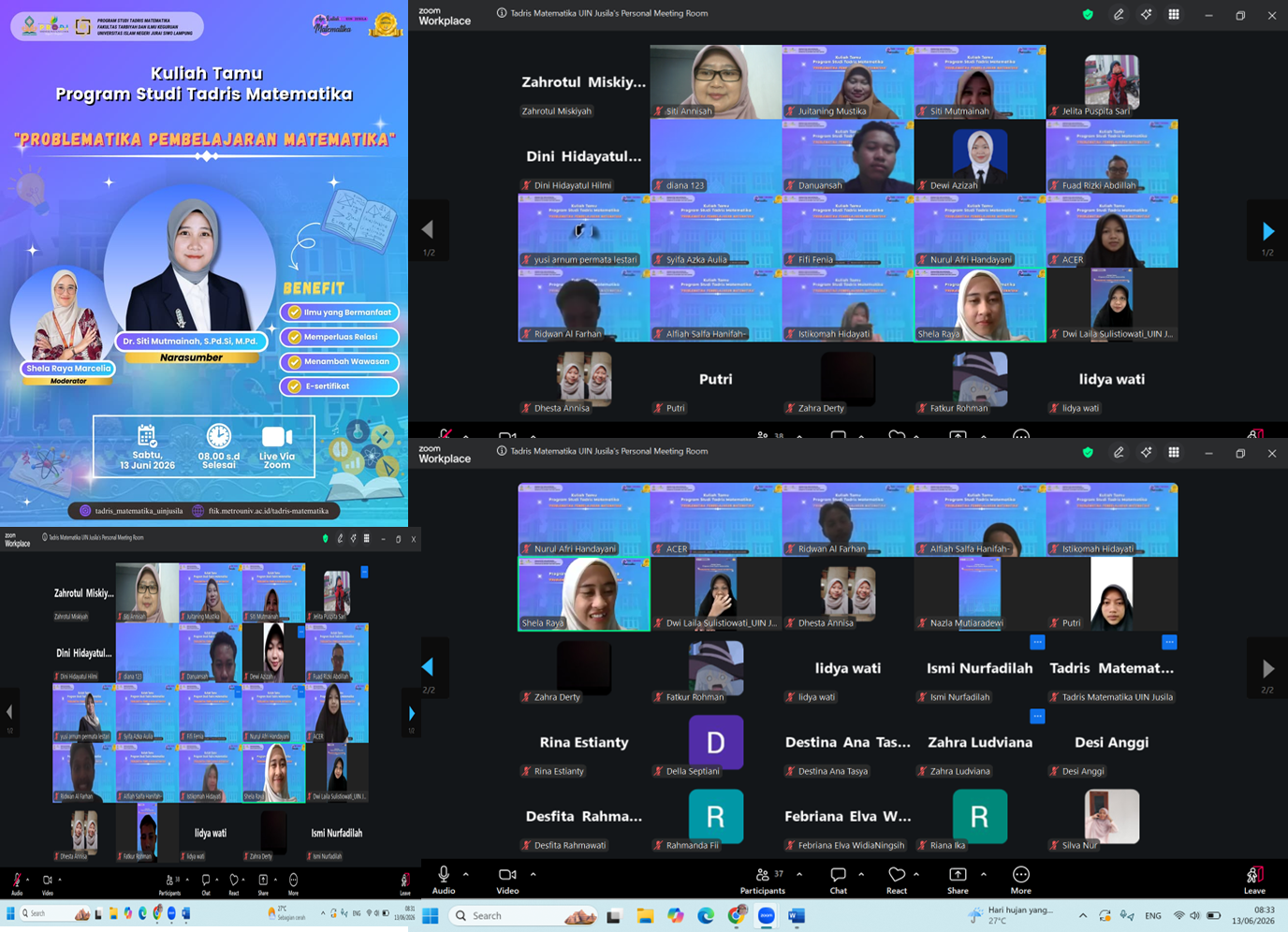Open the apps grid icon in lower-right Zoom window
1288x932 pixels.
1174,452
